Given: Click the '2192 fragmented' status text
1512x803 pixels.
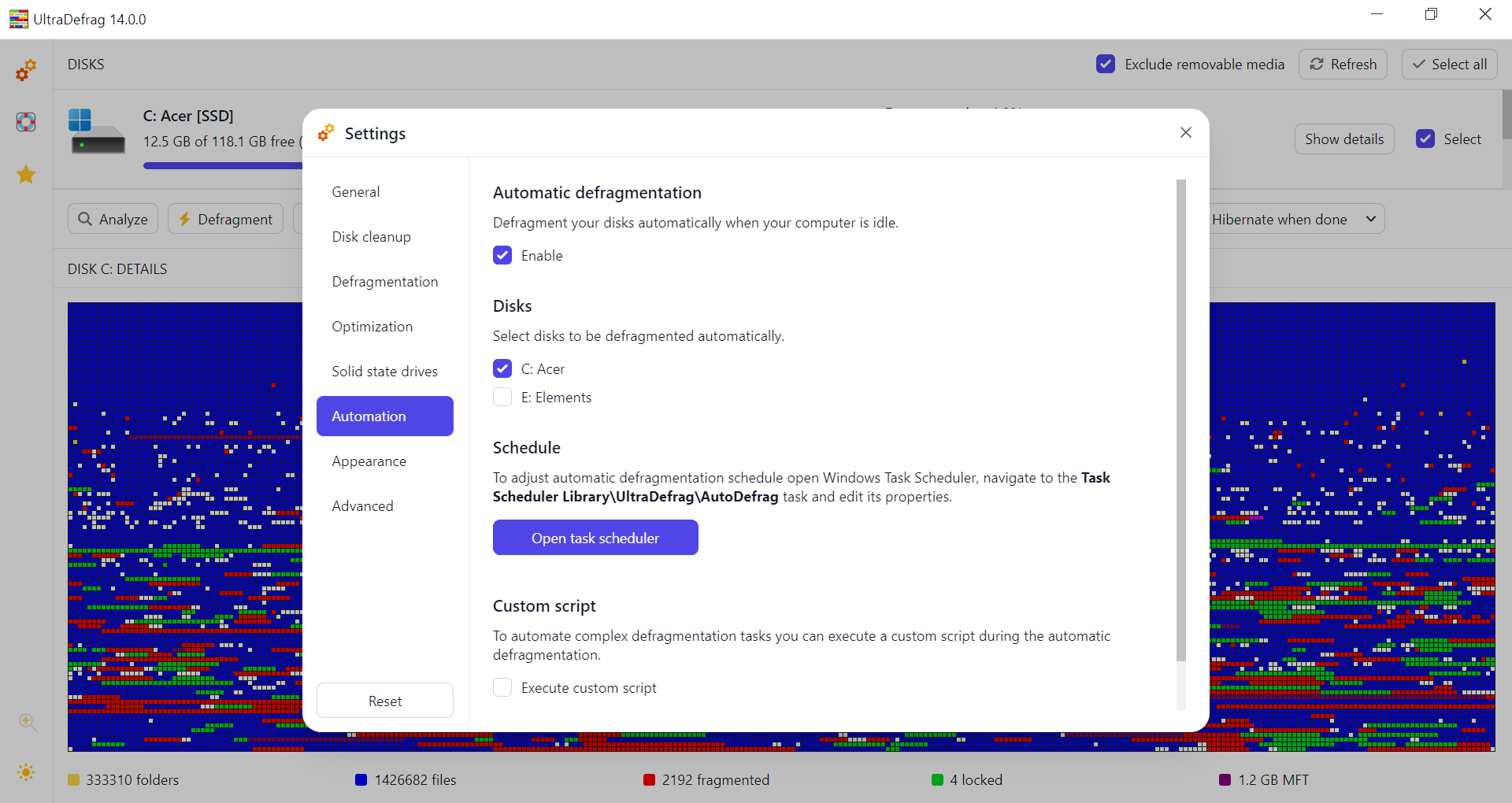Looking at the screenshot, I should [x=716, y=780].
